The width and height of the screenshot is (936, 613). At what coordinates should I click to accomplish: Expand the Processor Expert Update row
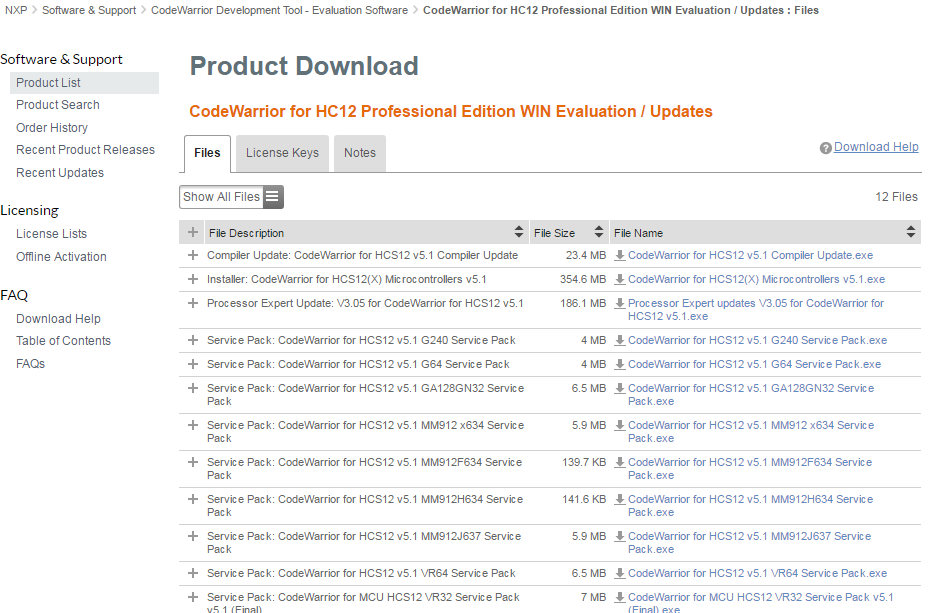(x=193, y=304)
